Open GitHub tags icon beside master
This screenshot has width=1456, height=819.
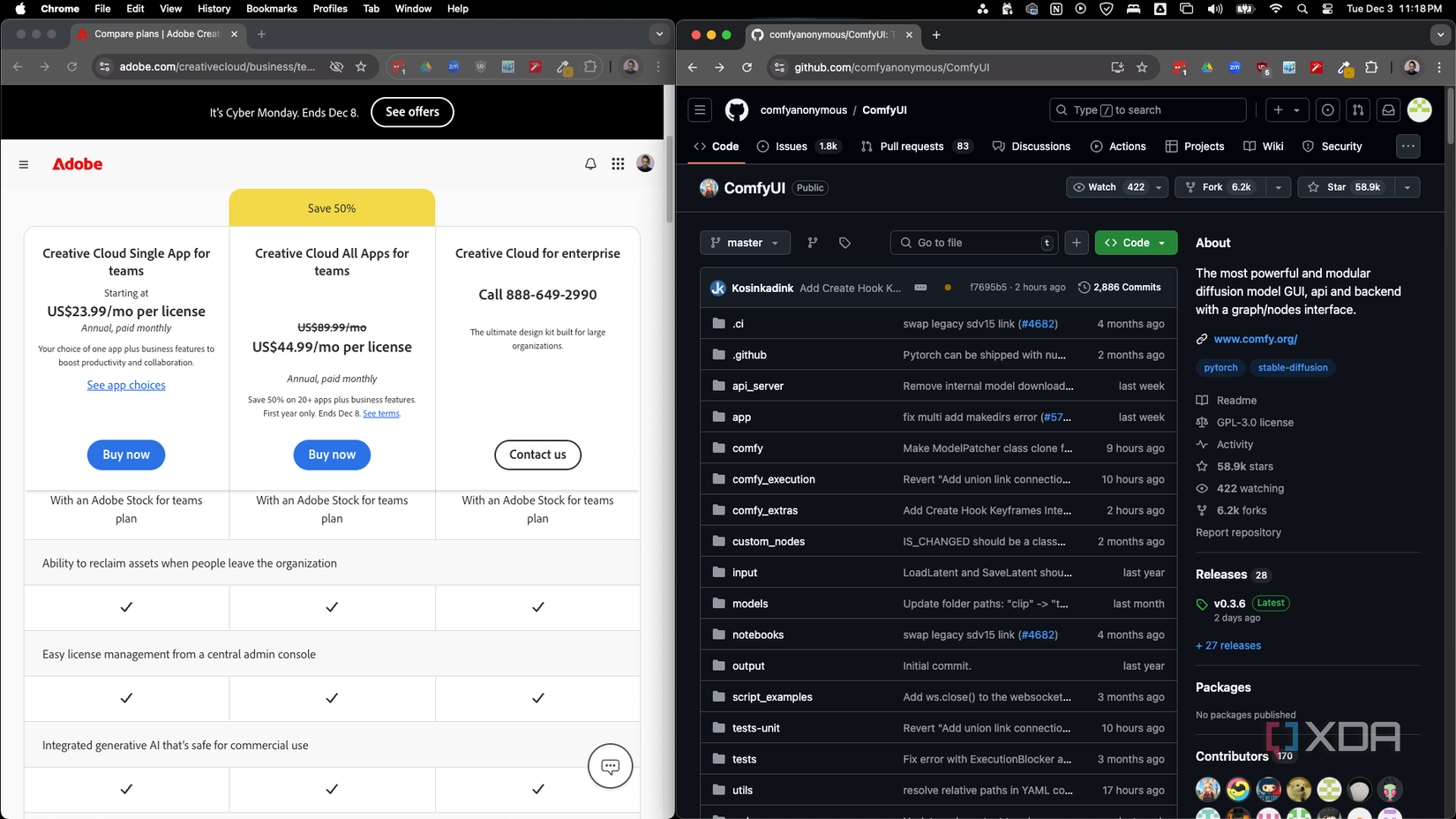point(844,243)
